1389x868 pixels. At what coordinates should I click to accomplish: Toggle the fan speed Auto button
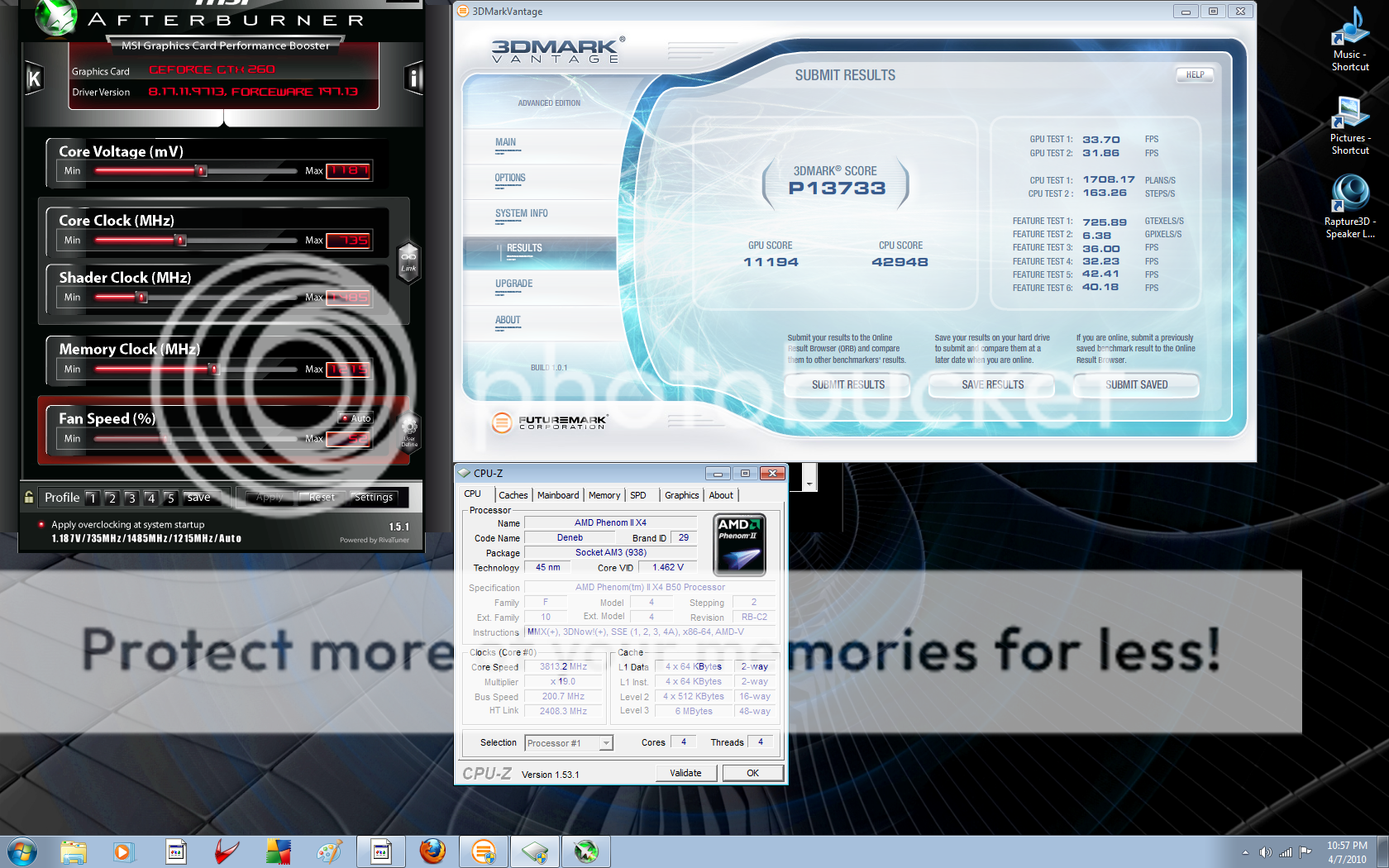point(356,418)
